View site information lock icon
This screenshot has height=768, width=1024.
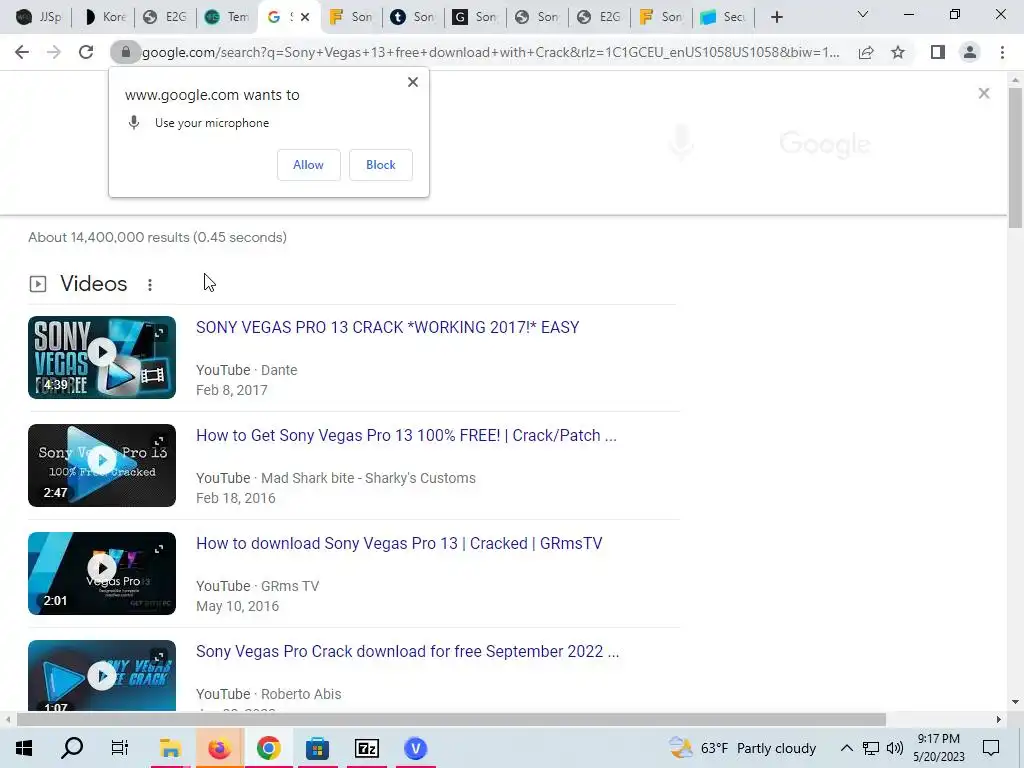[x=125, y=52]
